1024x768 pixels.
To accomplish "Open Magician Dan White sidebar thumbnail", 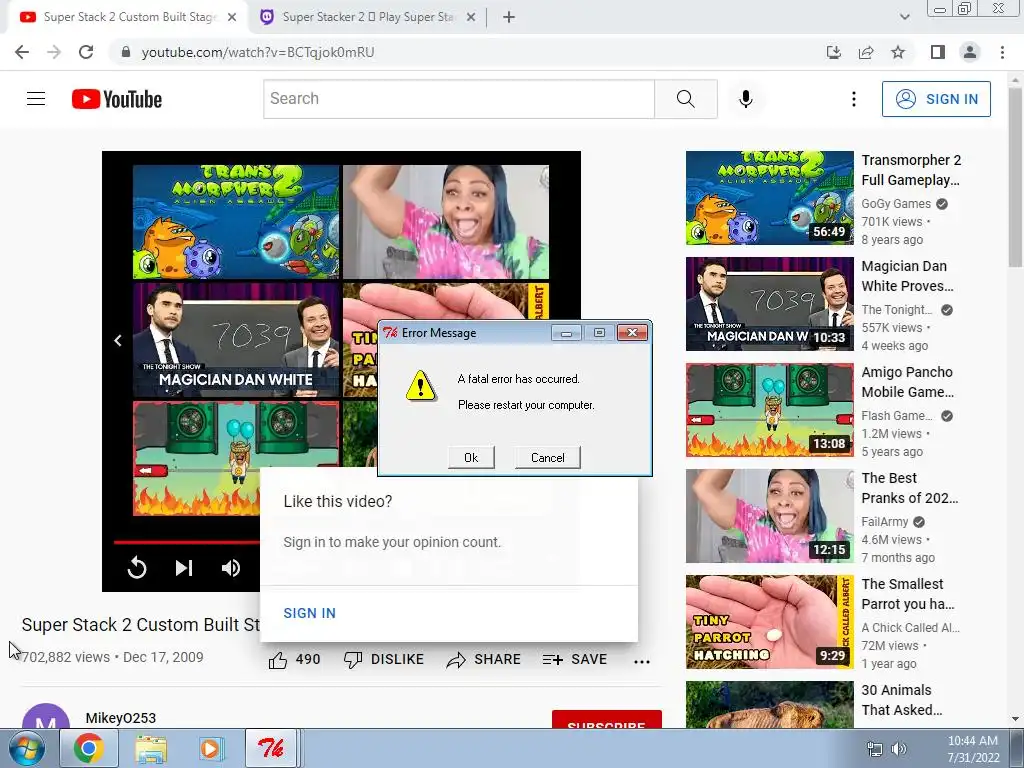I will (x=769, y=304).
